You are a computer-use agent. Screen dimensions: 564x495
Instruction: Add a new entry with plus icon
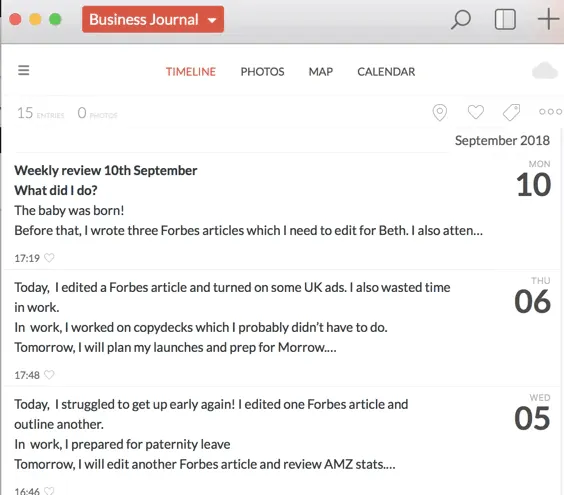[548, 19]
